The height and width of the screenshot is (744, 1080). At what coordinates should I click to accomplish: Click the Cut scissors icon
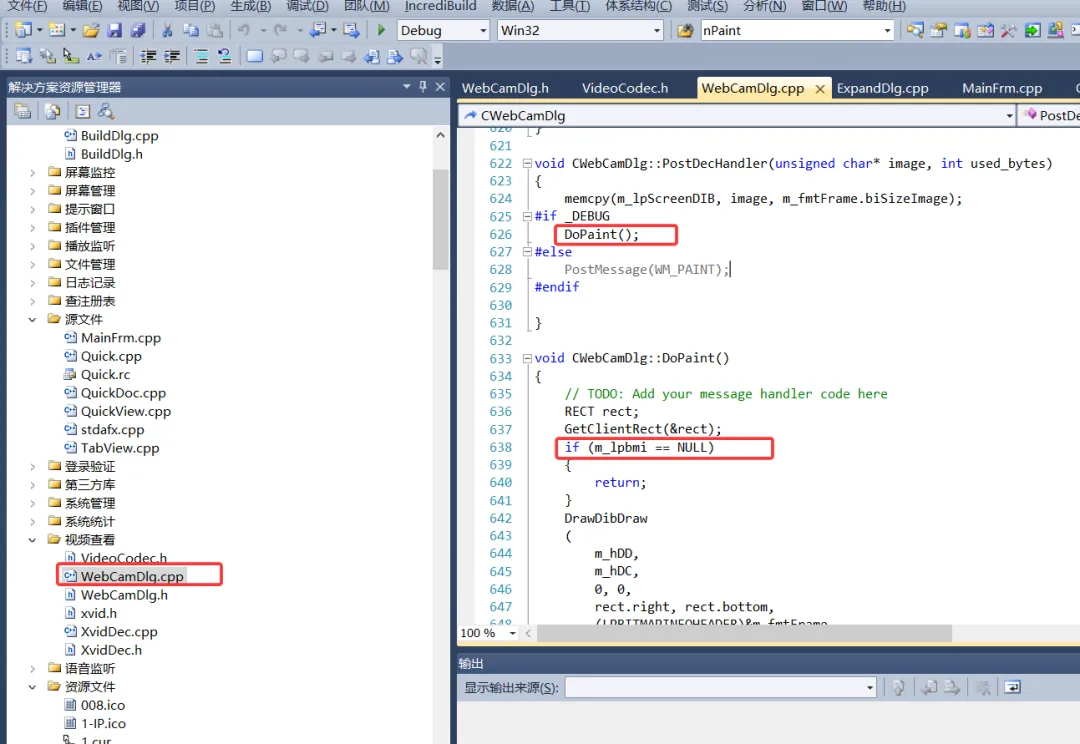point(167,30)
